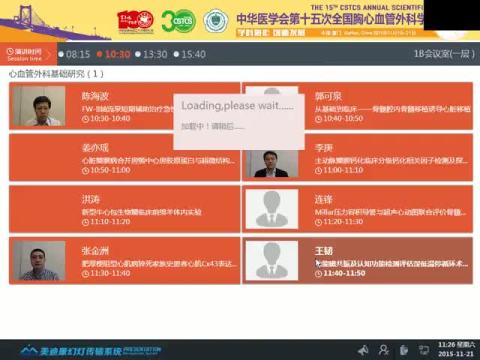The width and height of the screenshot is (480, 360).
Task: Click the 11:30-11:40 time text
Action: (x=110, y=273)
